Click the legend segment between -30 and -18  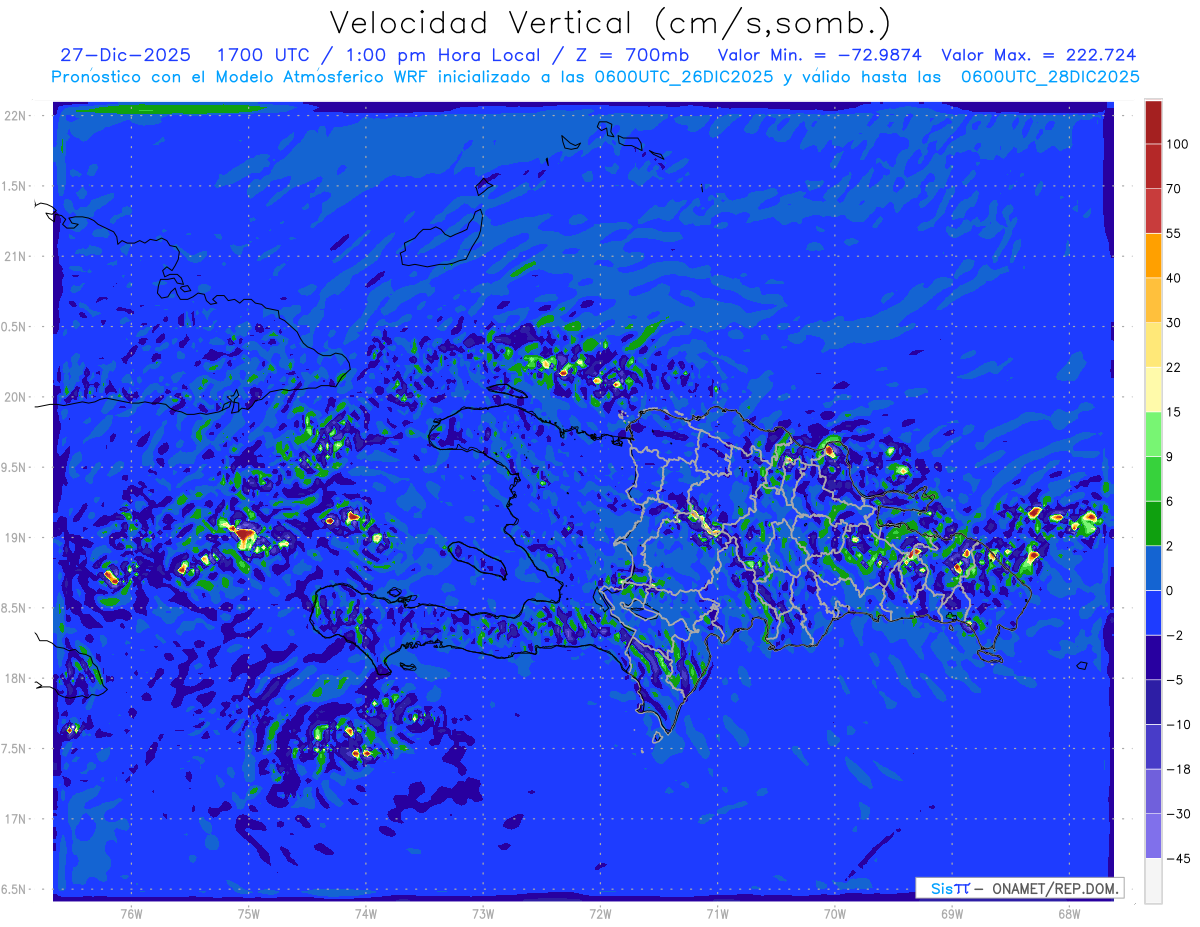pyautogui.click(x=1153, y=791)
